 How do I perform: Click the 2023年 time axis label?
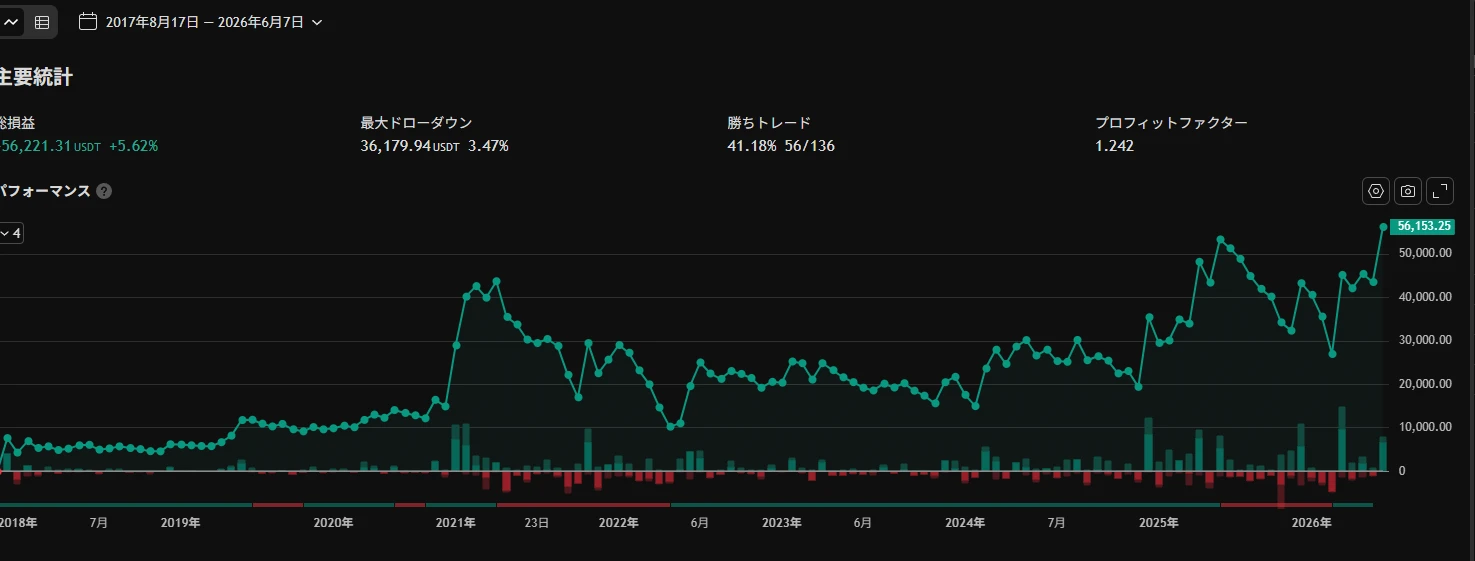(x=781, y=523)
